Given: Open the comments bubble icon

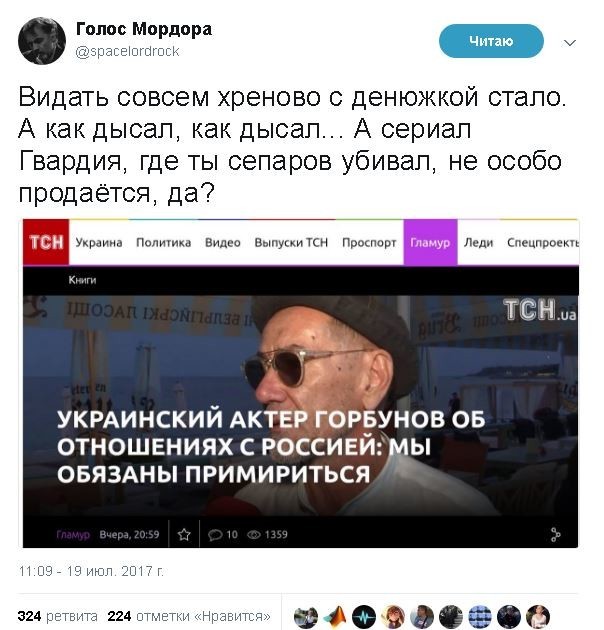Looking at the screenshot, I should click(215, 535).
